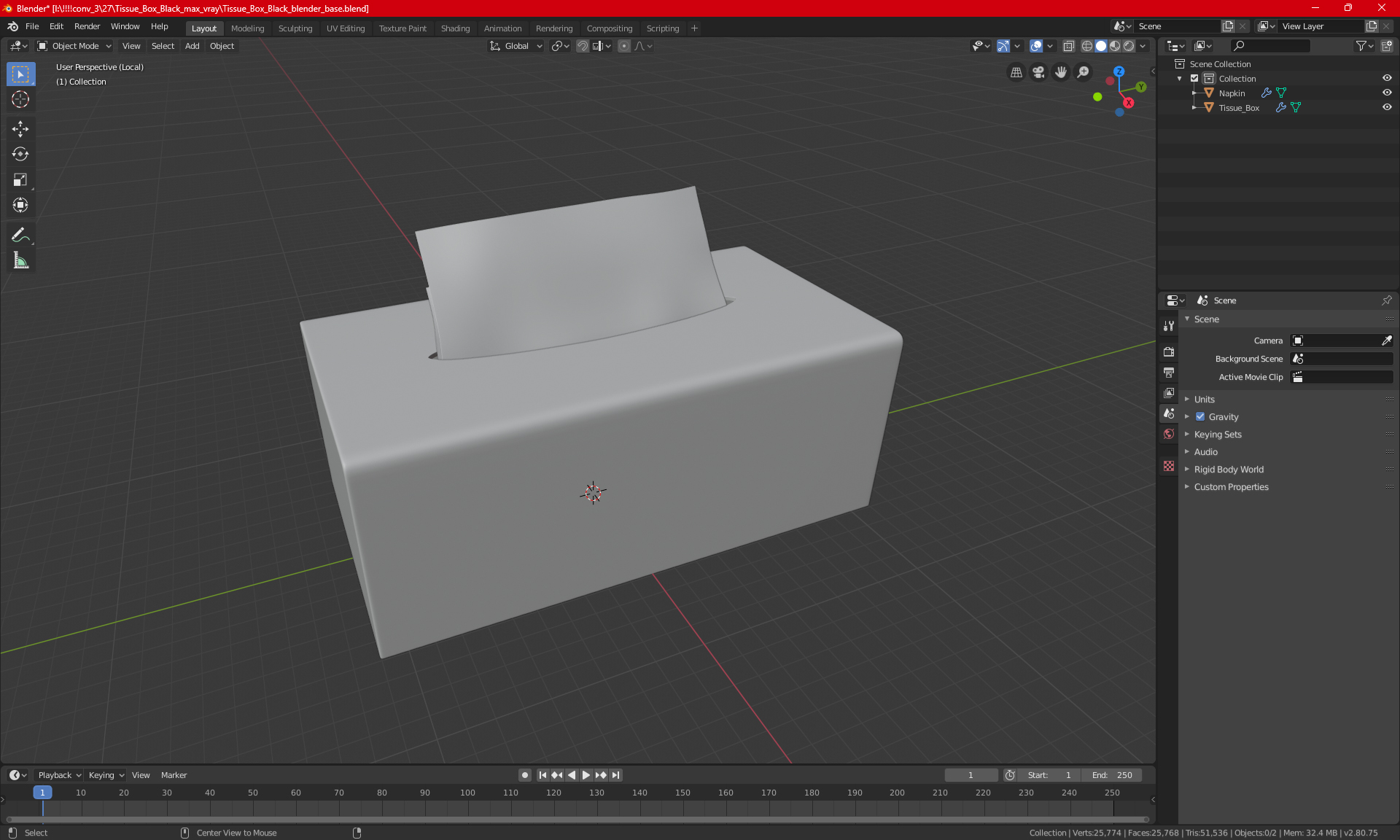Switch to Rendered viewport shading
The image size is (1400, 840).
[1129, 46]
